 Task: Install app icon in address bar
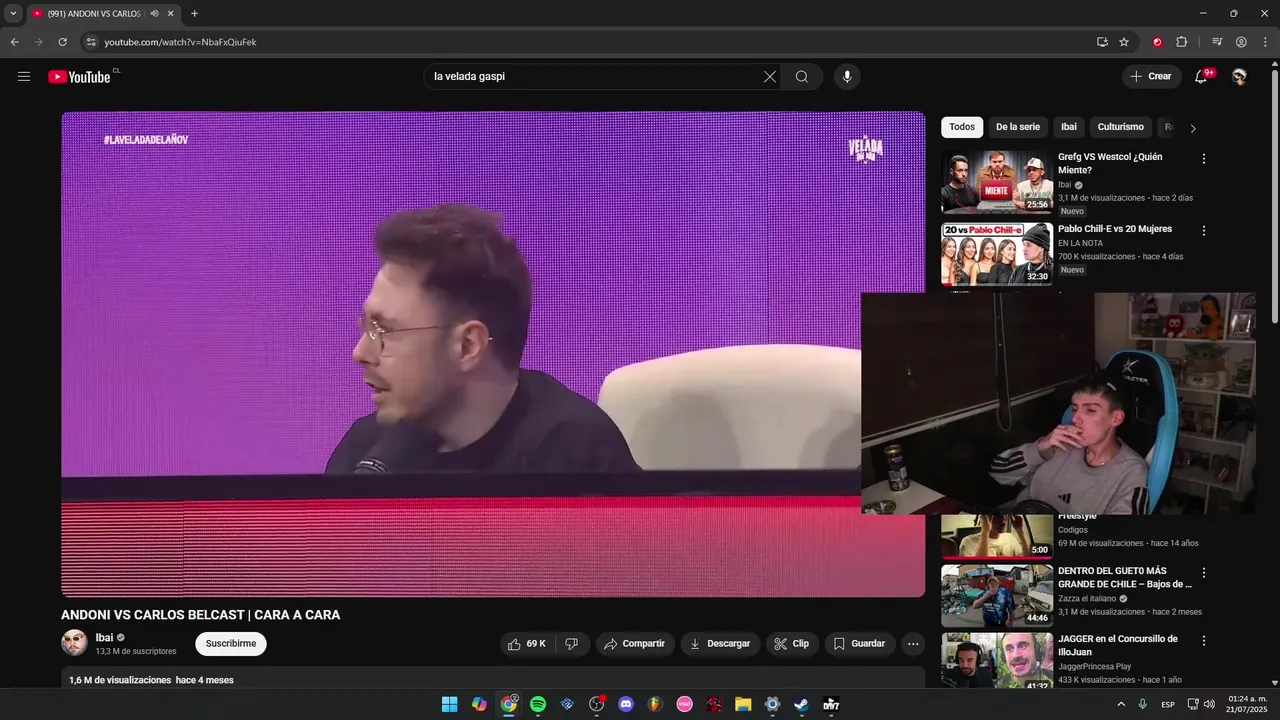pyautogui.click(x=1102, y=42)
